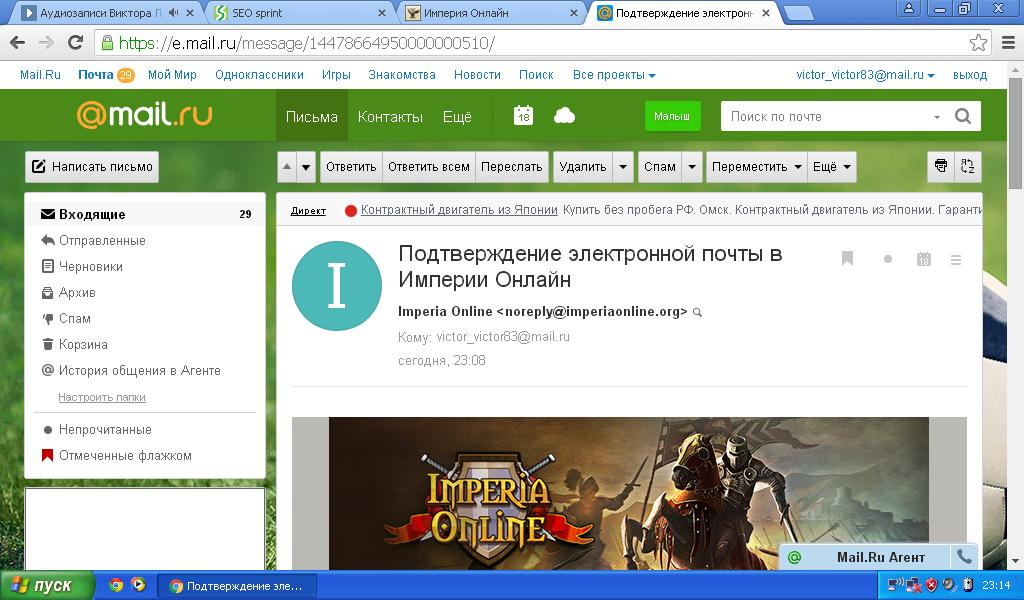Click the Ответить button

click(x=351, y=166)
